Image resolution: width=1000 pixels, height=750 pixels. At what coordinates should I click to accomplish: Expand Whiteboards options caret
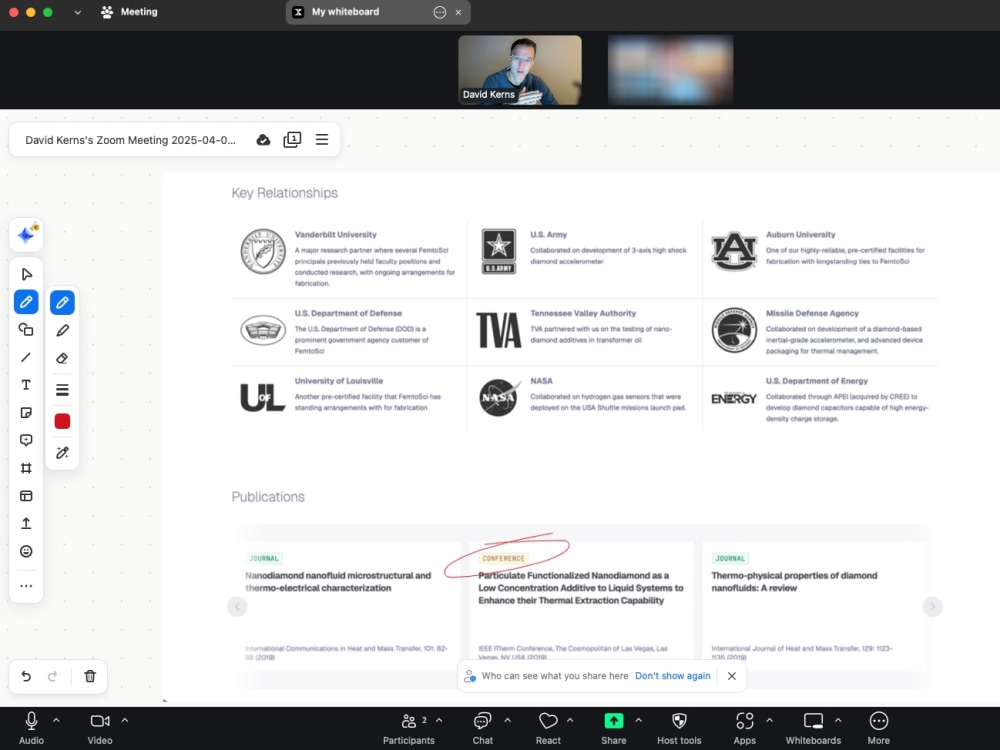pyautogui.click(x=838, y=721)
